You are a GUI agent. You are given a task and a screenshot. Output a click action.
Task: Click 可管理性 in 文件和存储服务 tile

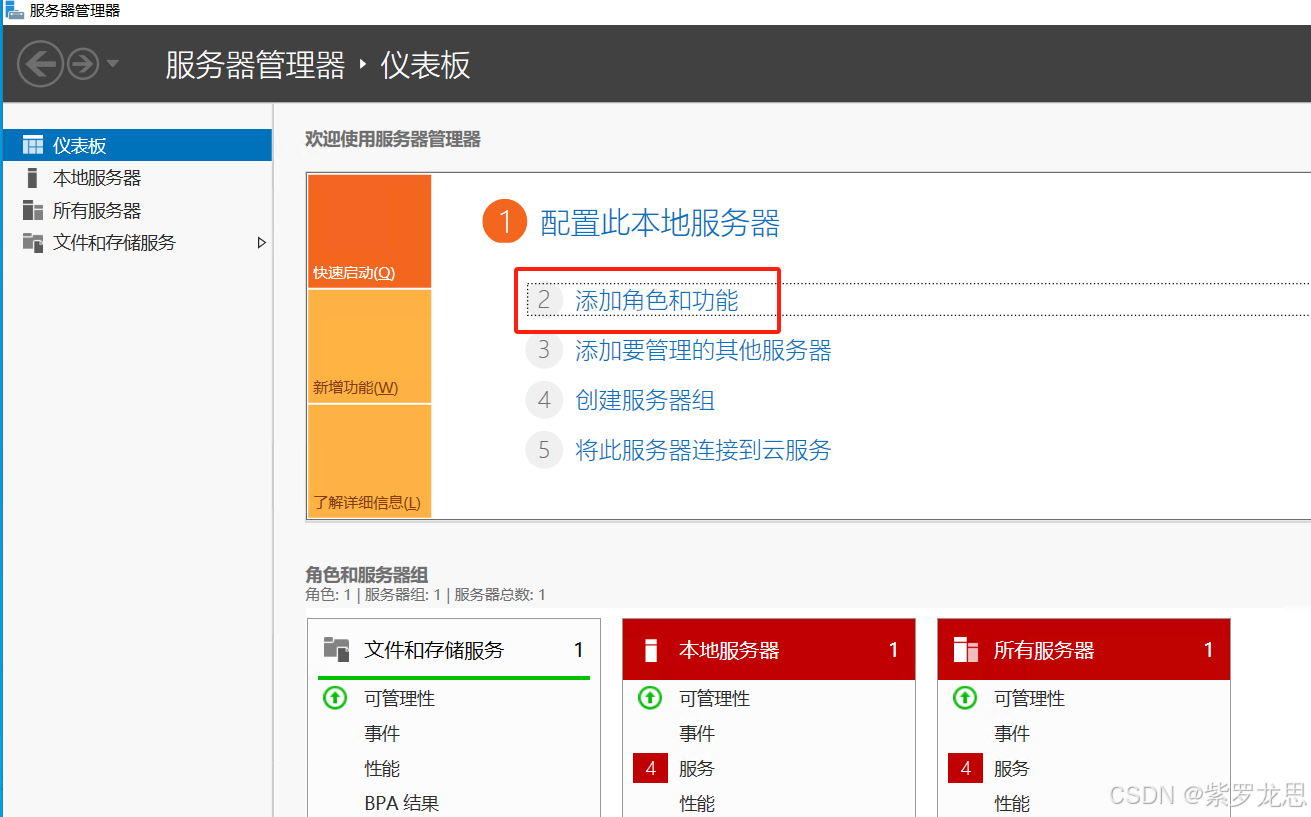(x=399, y=698)
